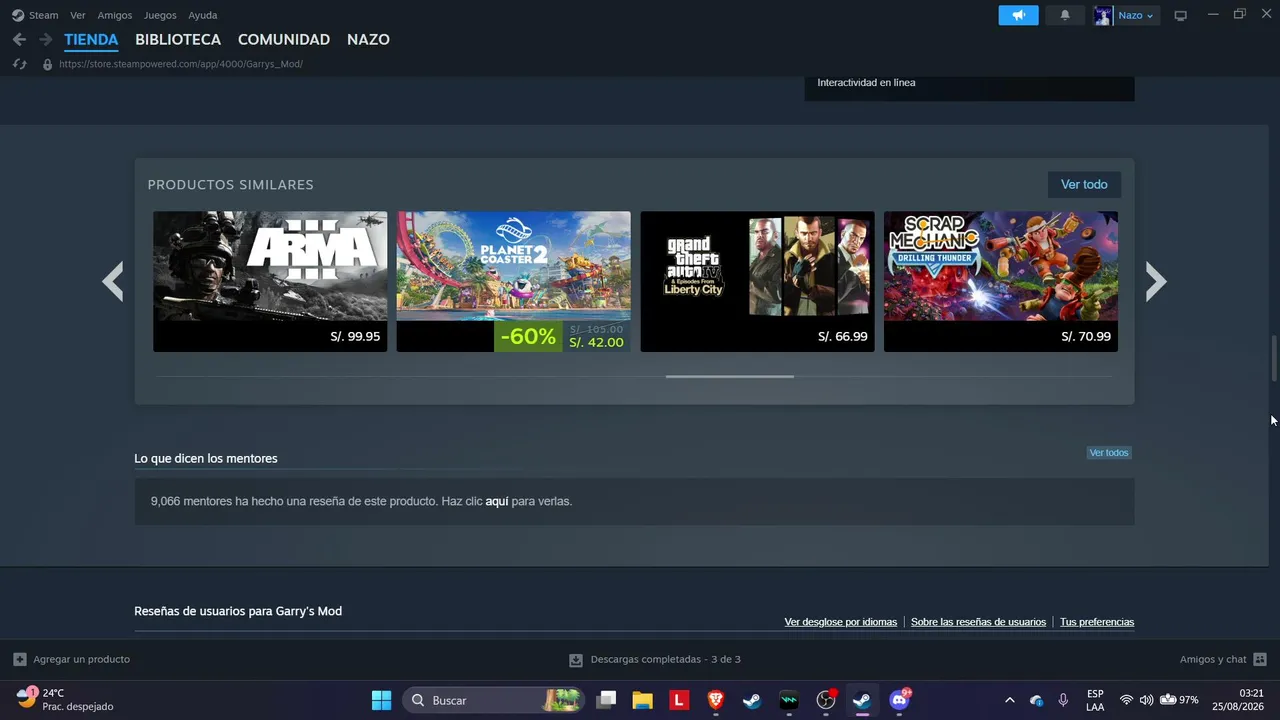The width and height of the screenshot is (1280, 720).
Task: Click the aquí link for curator reviews
Action: (497, 501)
